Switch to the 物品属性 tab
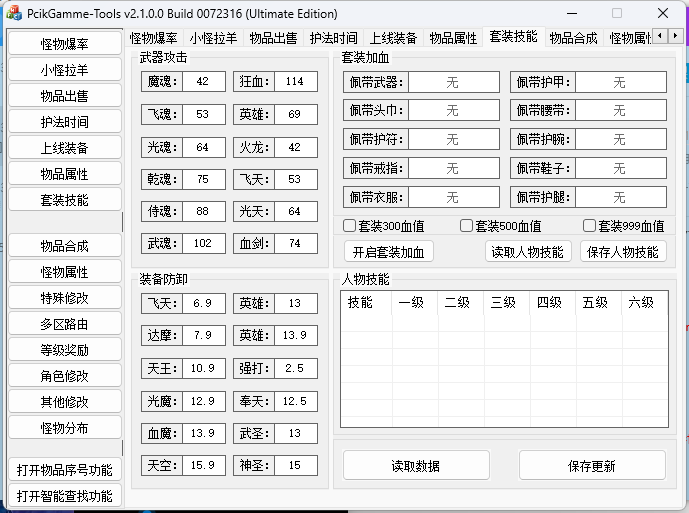 453,38
